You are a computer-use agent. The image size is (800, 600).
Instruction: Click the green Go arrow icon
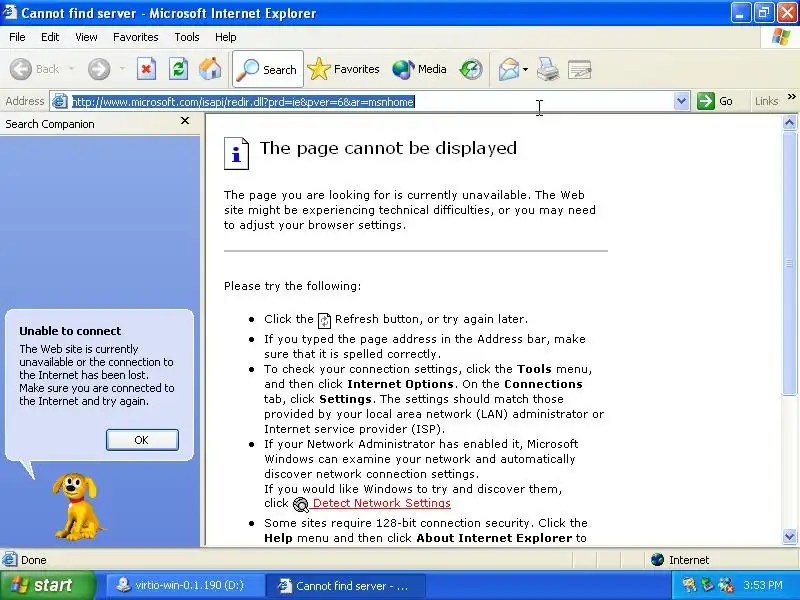(706, 101)
